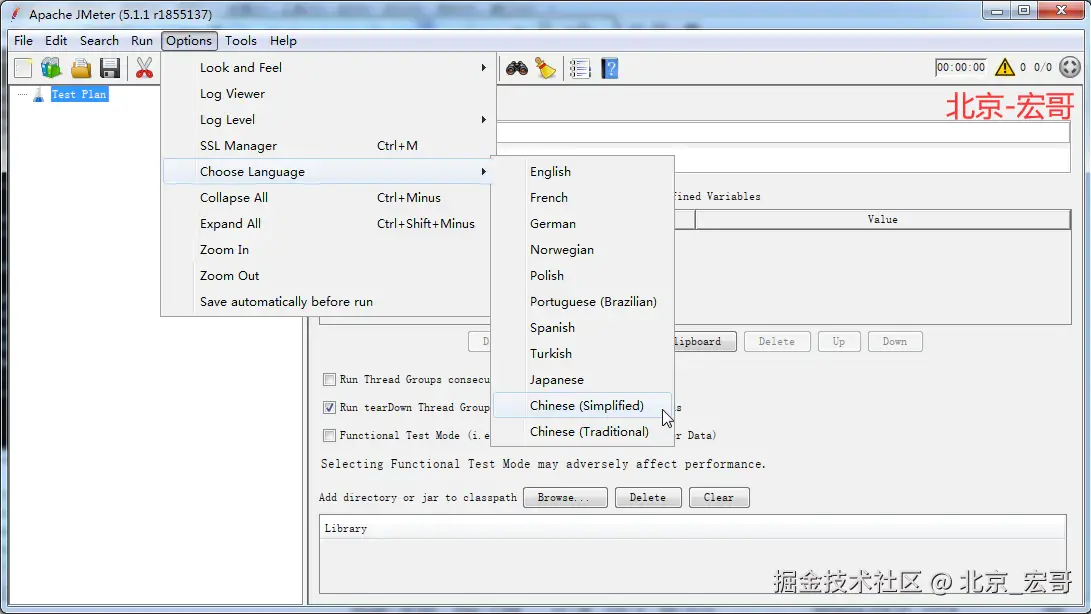
Task: Click the Test Plan flask icon in tree
Action: pos(38,94)
